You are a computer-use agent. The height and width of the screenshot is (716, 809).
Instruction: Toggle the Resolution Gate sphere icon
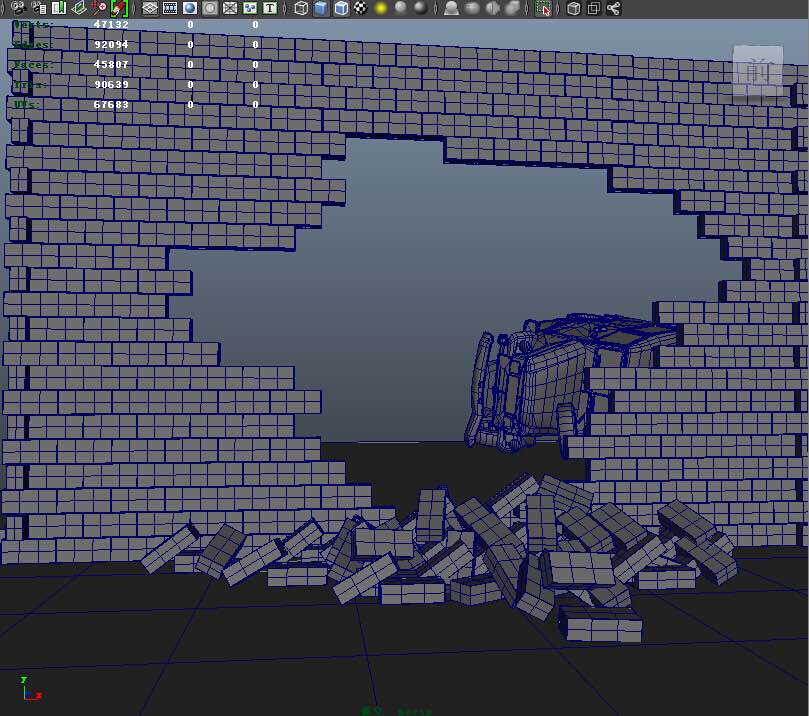point(190,8)
